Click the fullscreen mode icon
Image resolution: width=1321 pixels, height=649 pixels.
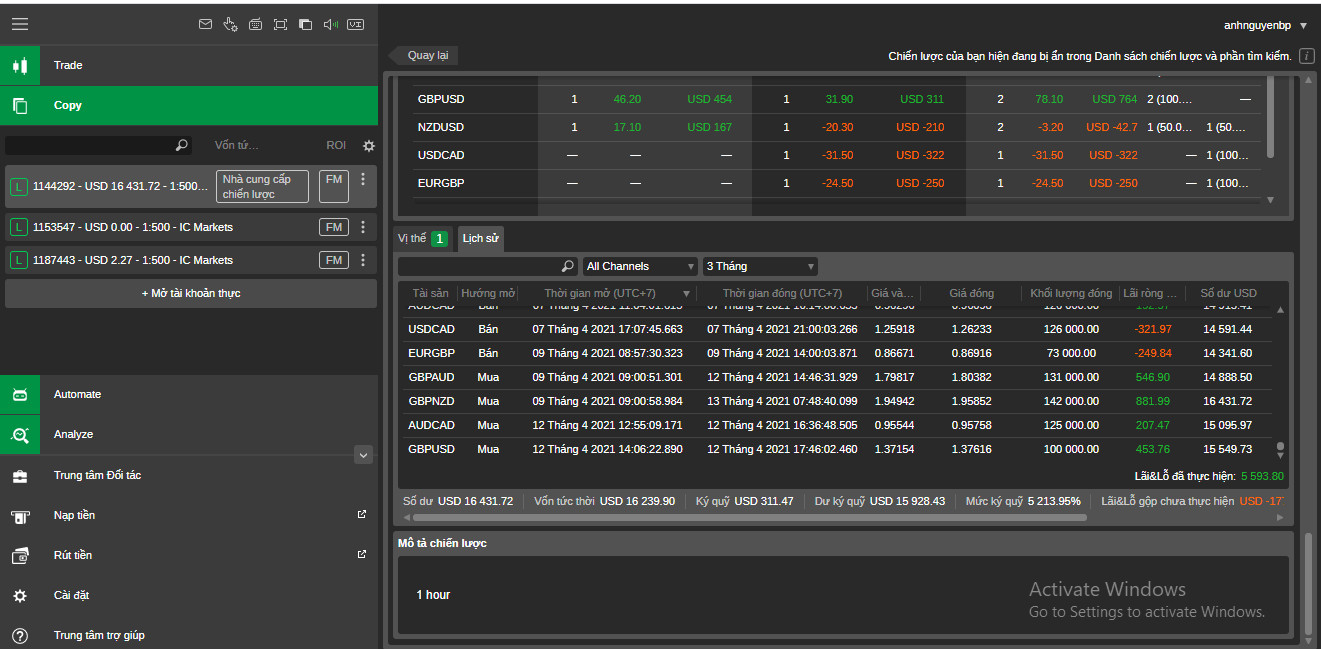pyautogui.click(x=280, y=24)
